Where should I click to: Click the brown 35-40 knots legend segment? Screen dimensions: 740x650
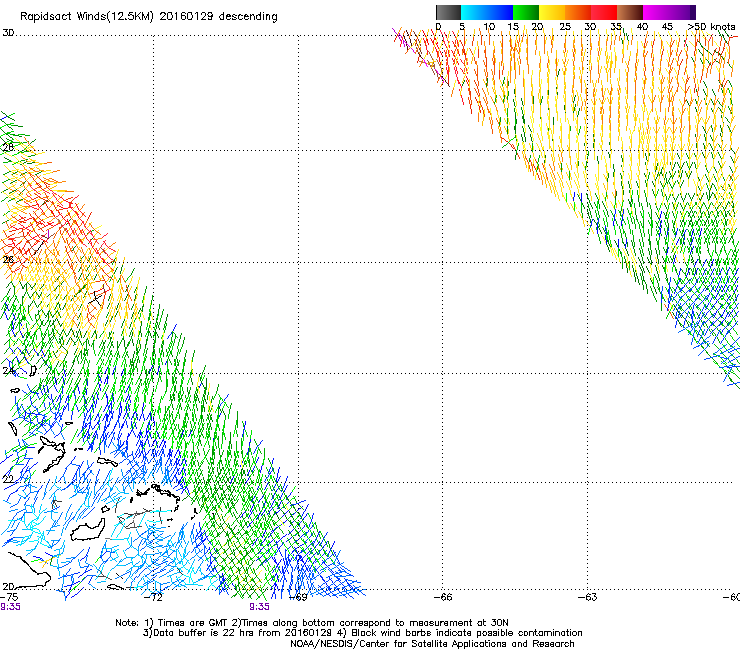click(630, 12)
